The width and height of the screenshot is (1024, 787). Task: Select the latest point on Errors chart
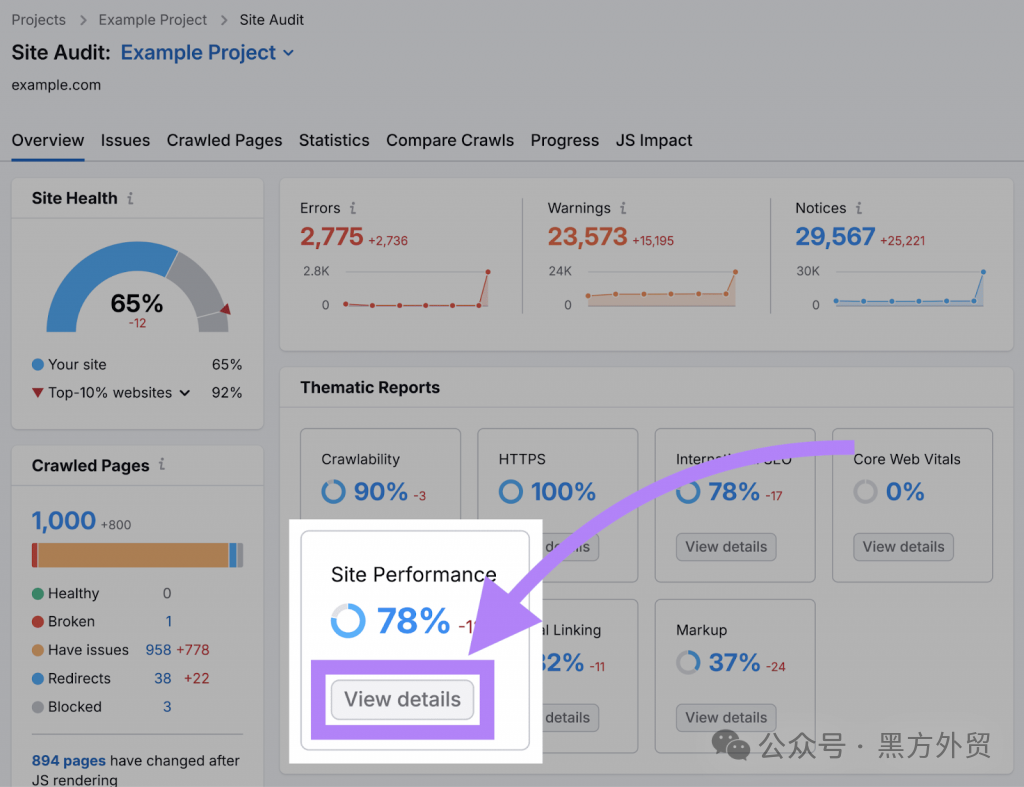488,272
